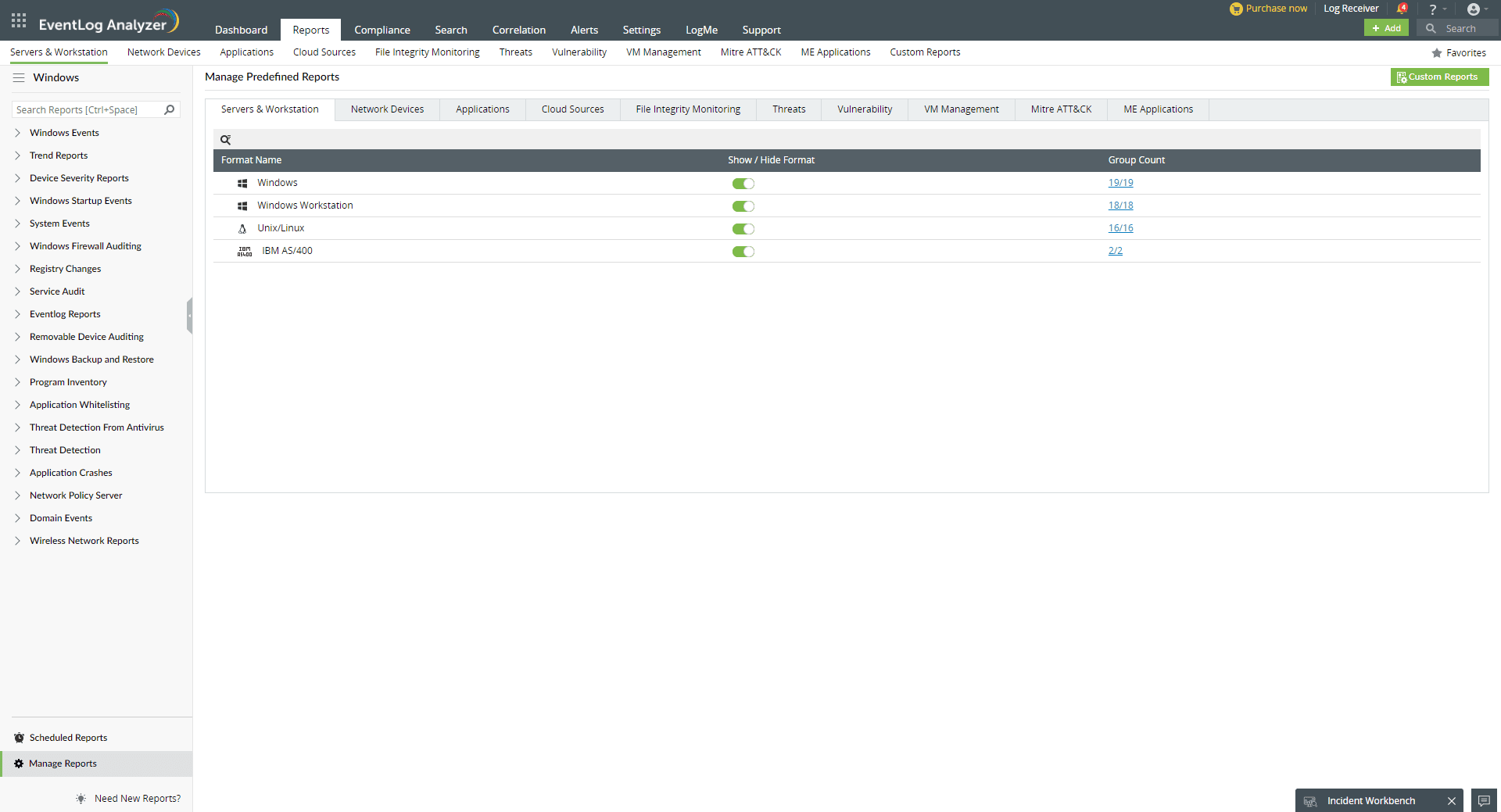Open the 19/19 group count link

point(1120,183)
